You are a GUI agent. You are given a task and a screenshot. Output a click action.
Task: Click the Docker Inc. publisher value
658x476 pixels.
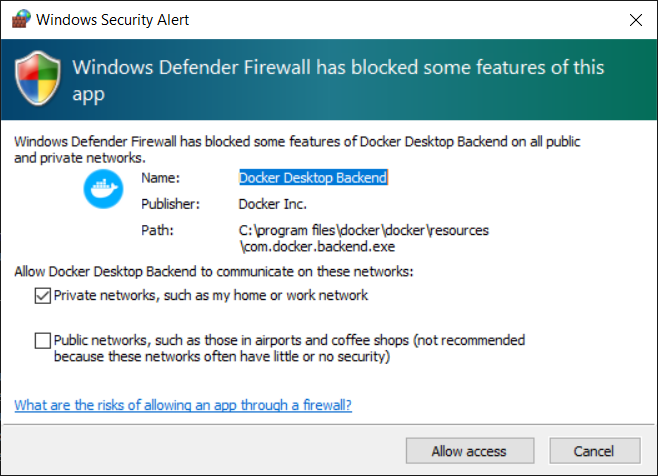tap(275, 204)
